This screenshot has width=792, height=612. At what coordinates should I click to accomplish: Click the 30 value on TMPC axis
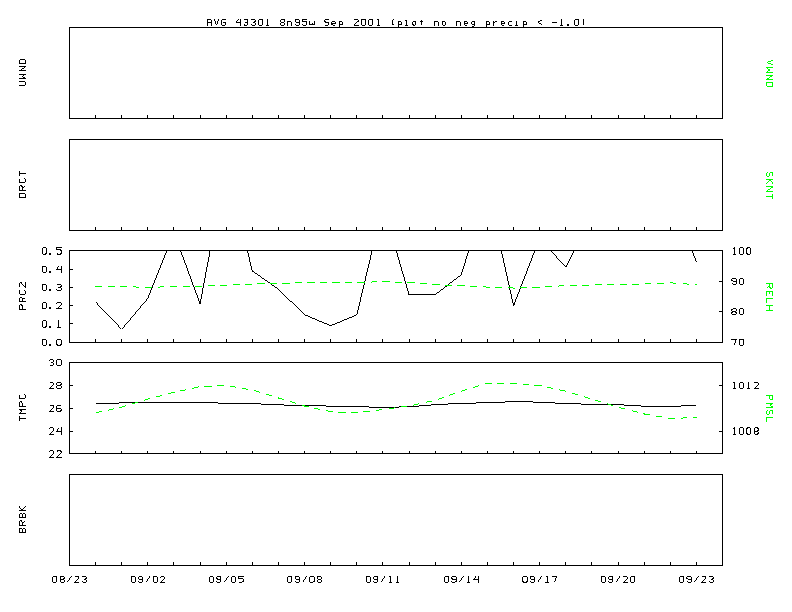point(56,363)
